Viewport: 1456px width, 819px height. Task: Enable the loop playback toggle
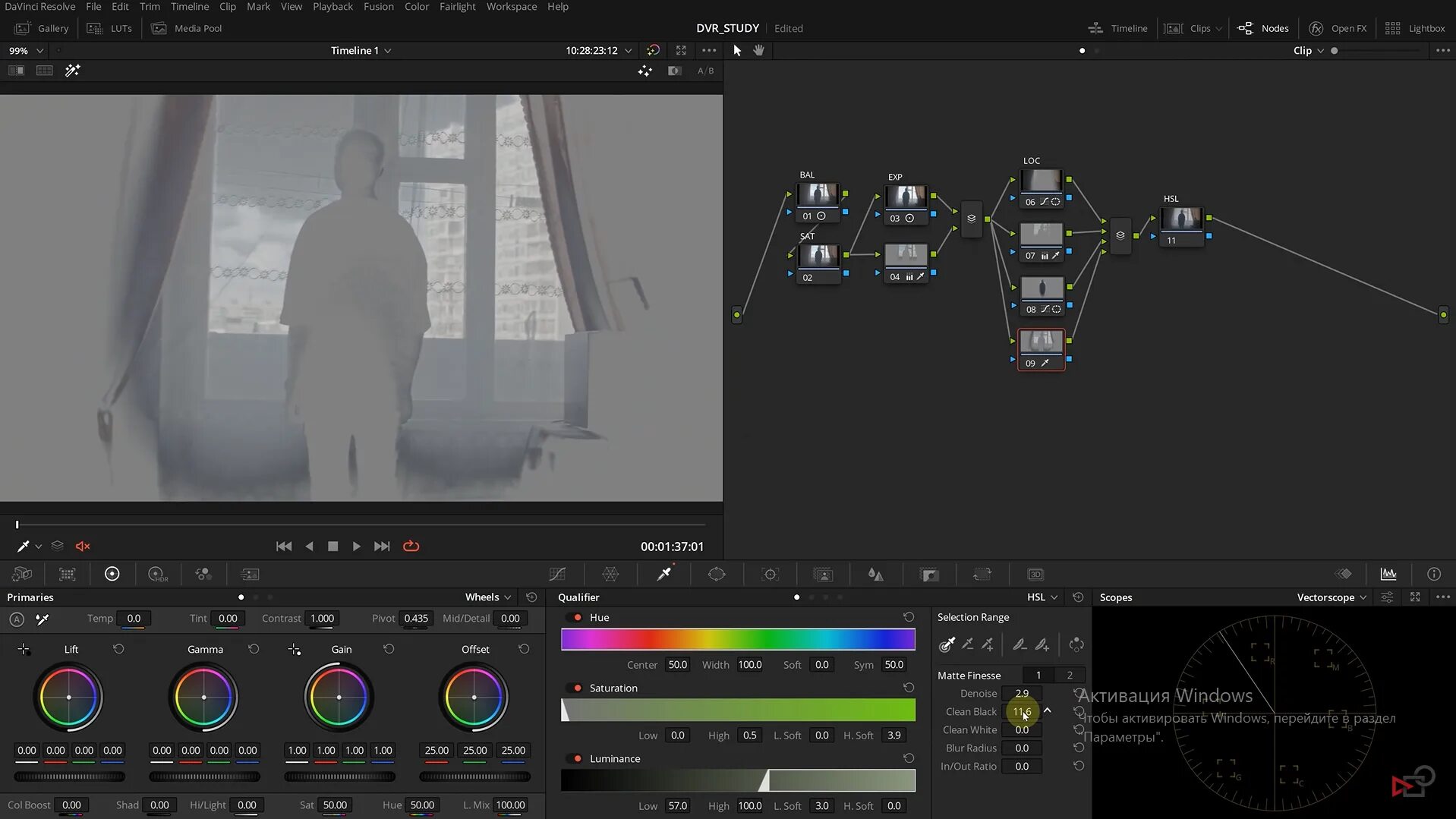click(411, 546)
